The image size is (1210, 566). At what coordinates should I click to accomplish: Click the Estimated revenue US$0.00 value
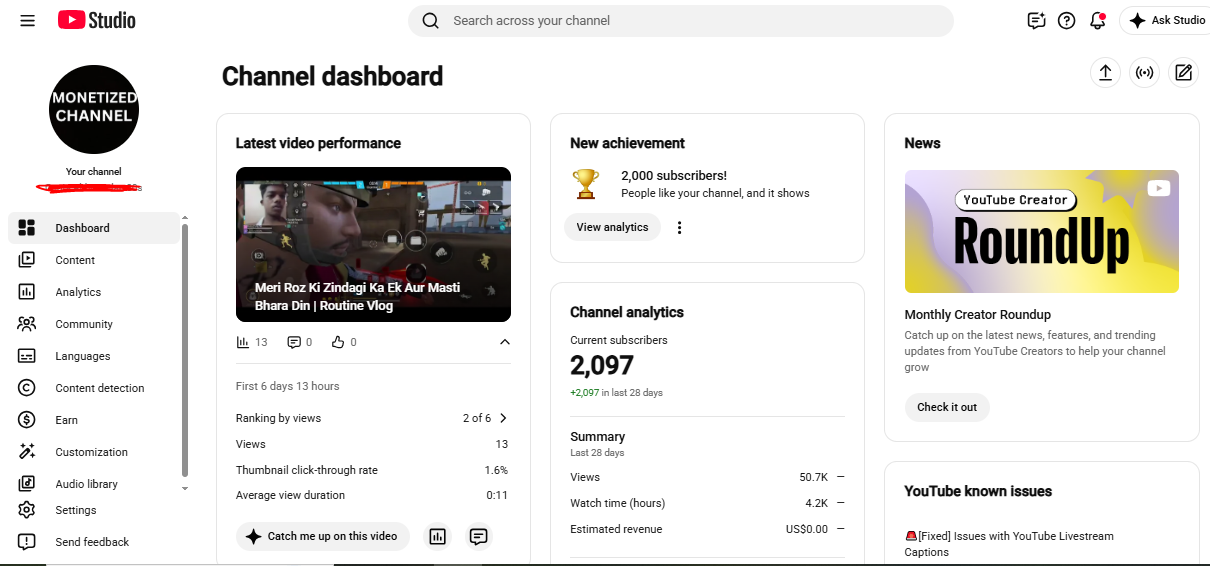tap(807, 529)
